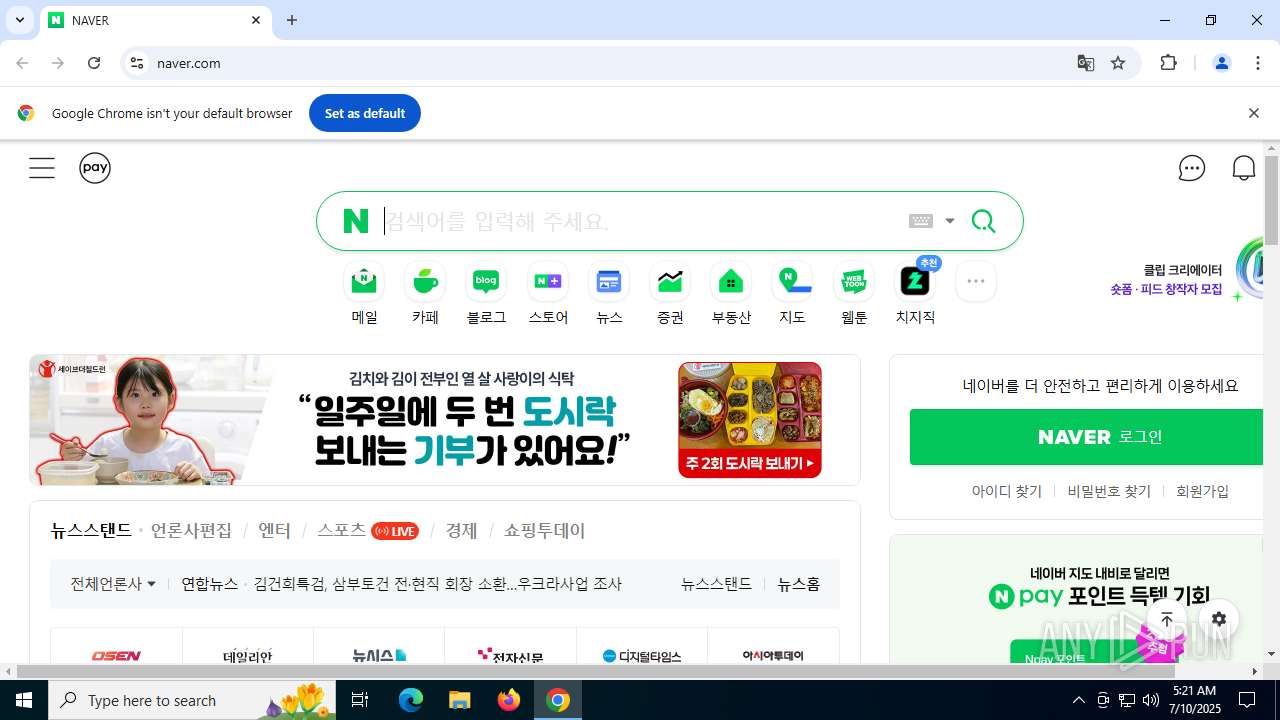The image size is (1280, 720).
Task: Open the 증권 (Stocks) shortcut icon
Action: tap(670, 282)
